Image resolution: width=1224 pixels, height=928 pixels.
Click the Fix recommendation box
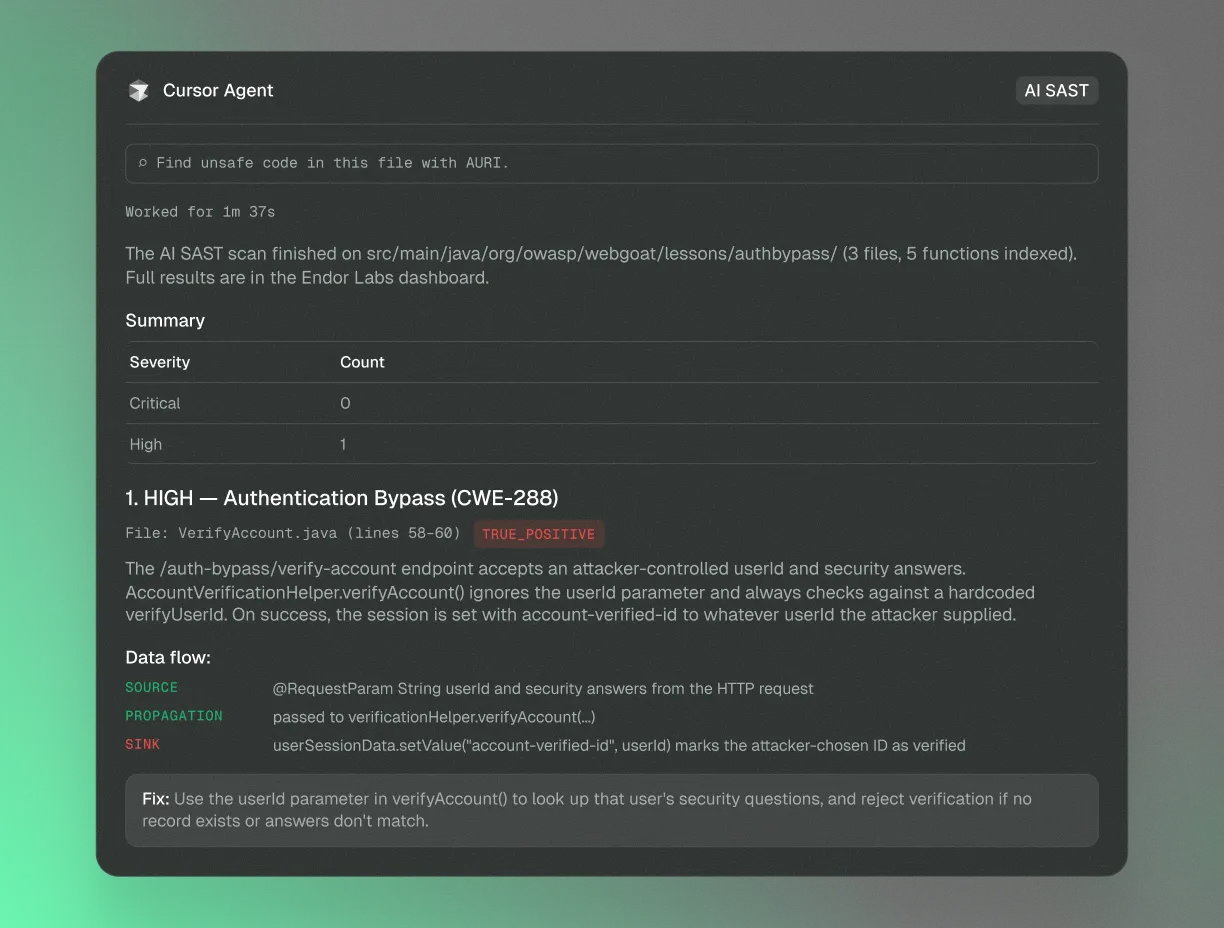click(x=611, y=810)
